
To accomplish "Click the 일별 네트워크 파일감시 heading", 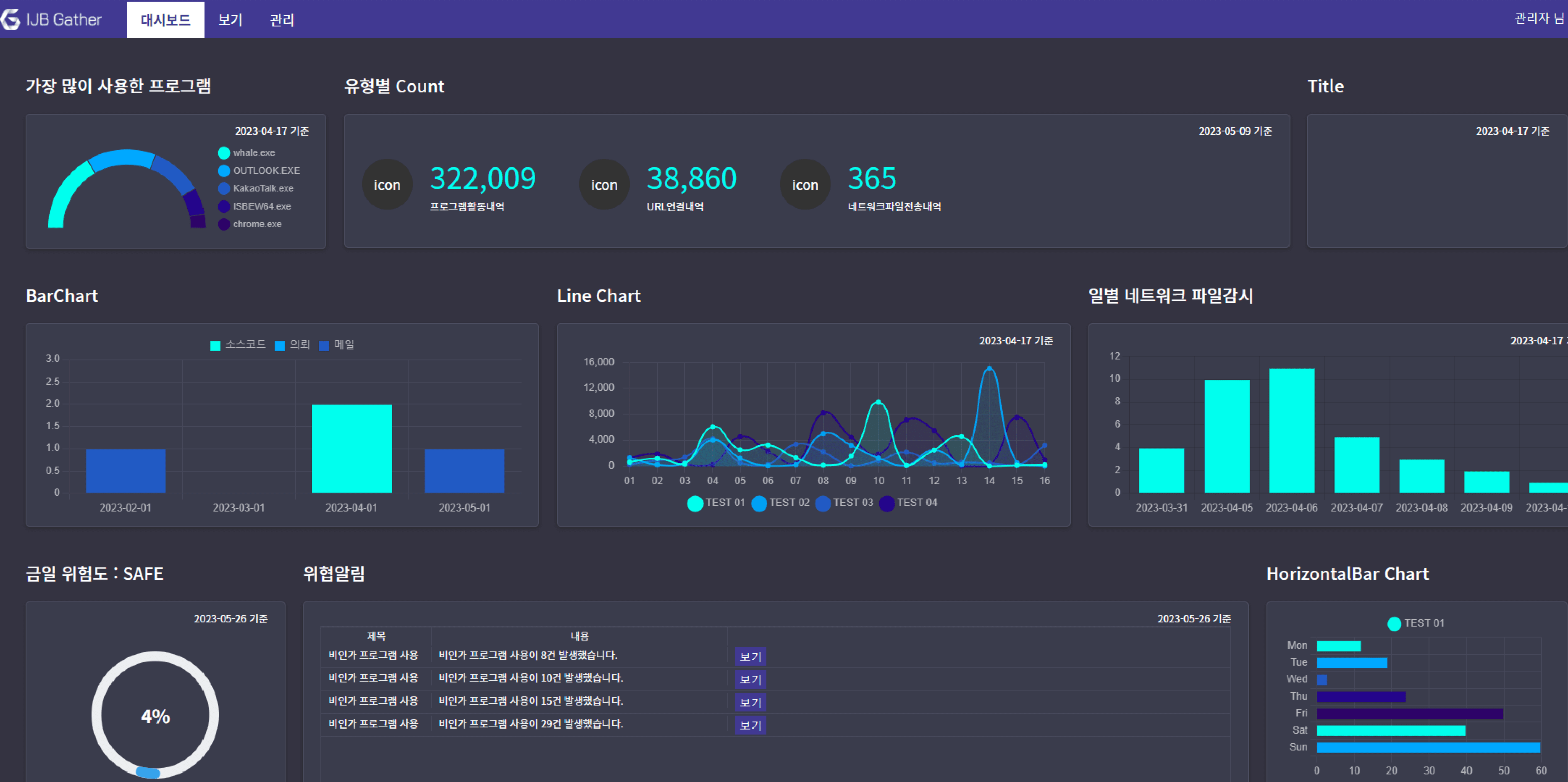I will click(x=1170, y=296).
